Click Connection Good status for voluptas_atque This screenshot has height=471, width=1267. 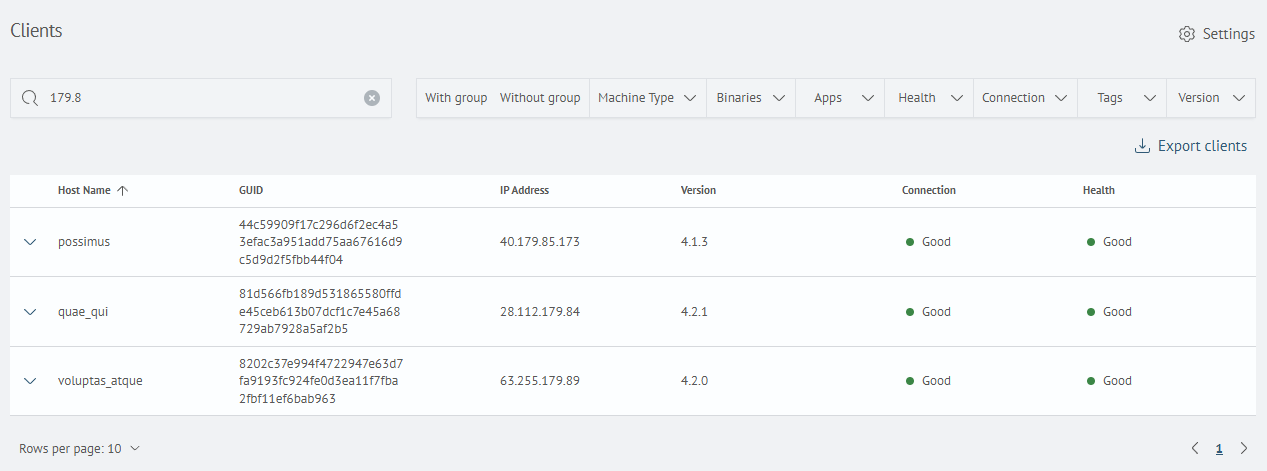[928, 381]
